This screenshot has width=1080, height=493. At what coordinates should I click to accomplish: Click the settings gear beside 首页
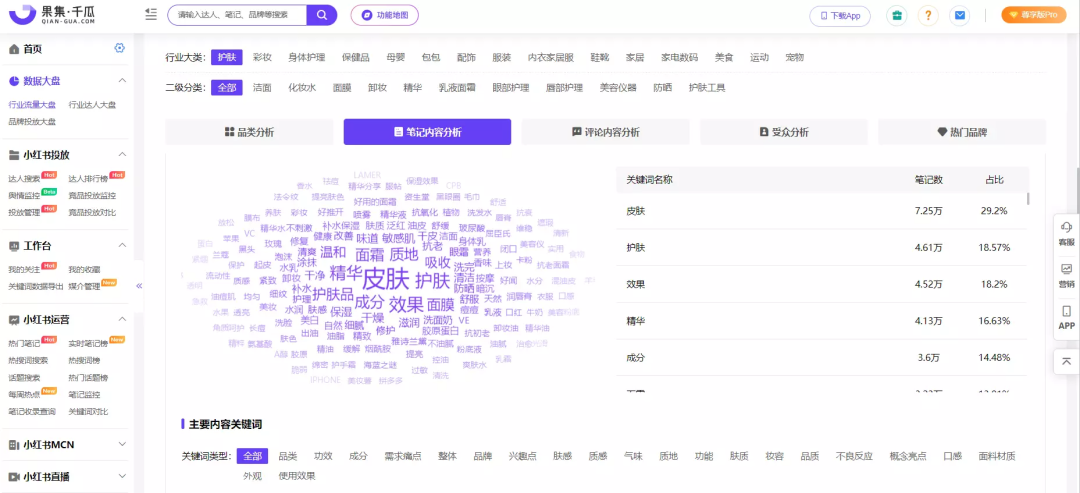pyautogui.click(x=120, y=48)
